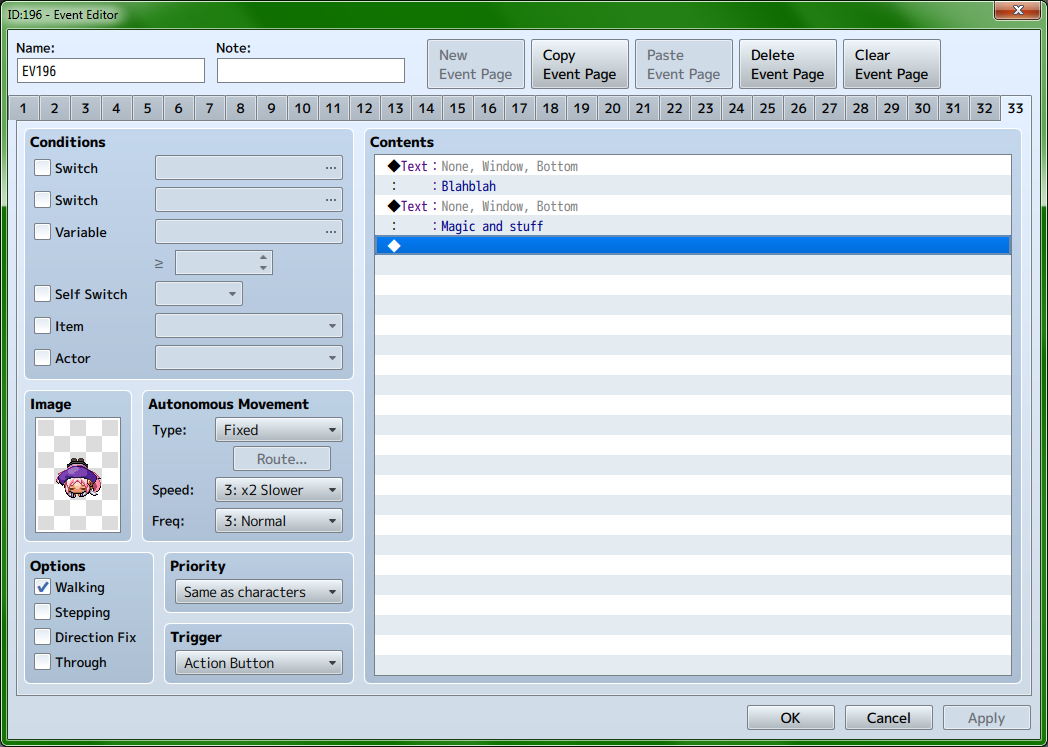Click the Note input field
Image resolution: width=1048 pixels, height=747 pixels.
pyautogui.click(x=311, y=71)
